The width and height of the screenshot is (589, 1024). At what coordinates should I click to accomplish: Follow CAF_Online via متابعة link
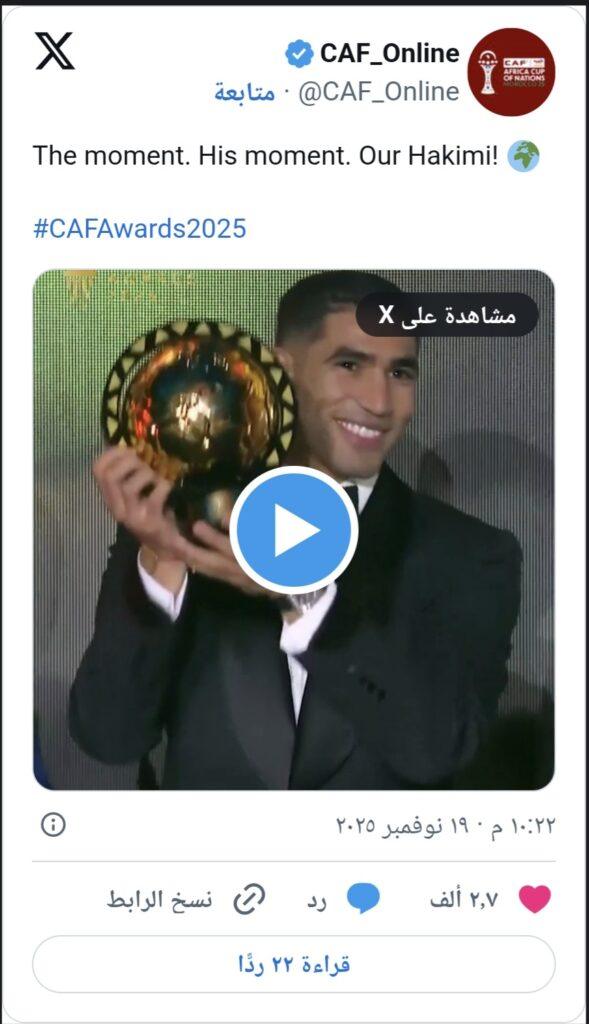click(244, 93)
